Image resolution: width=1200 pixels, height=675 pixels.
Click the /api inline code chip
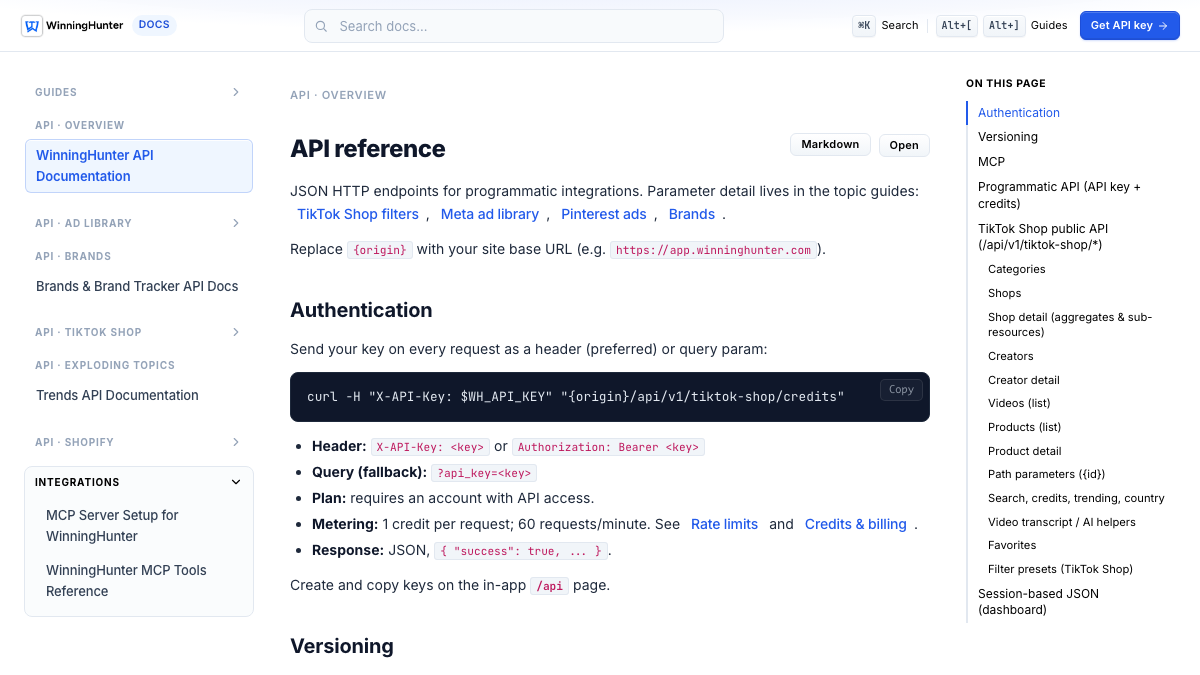549,586
